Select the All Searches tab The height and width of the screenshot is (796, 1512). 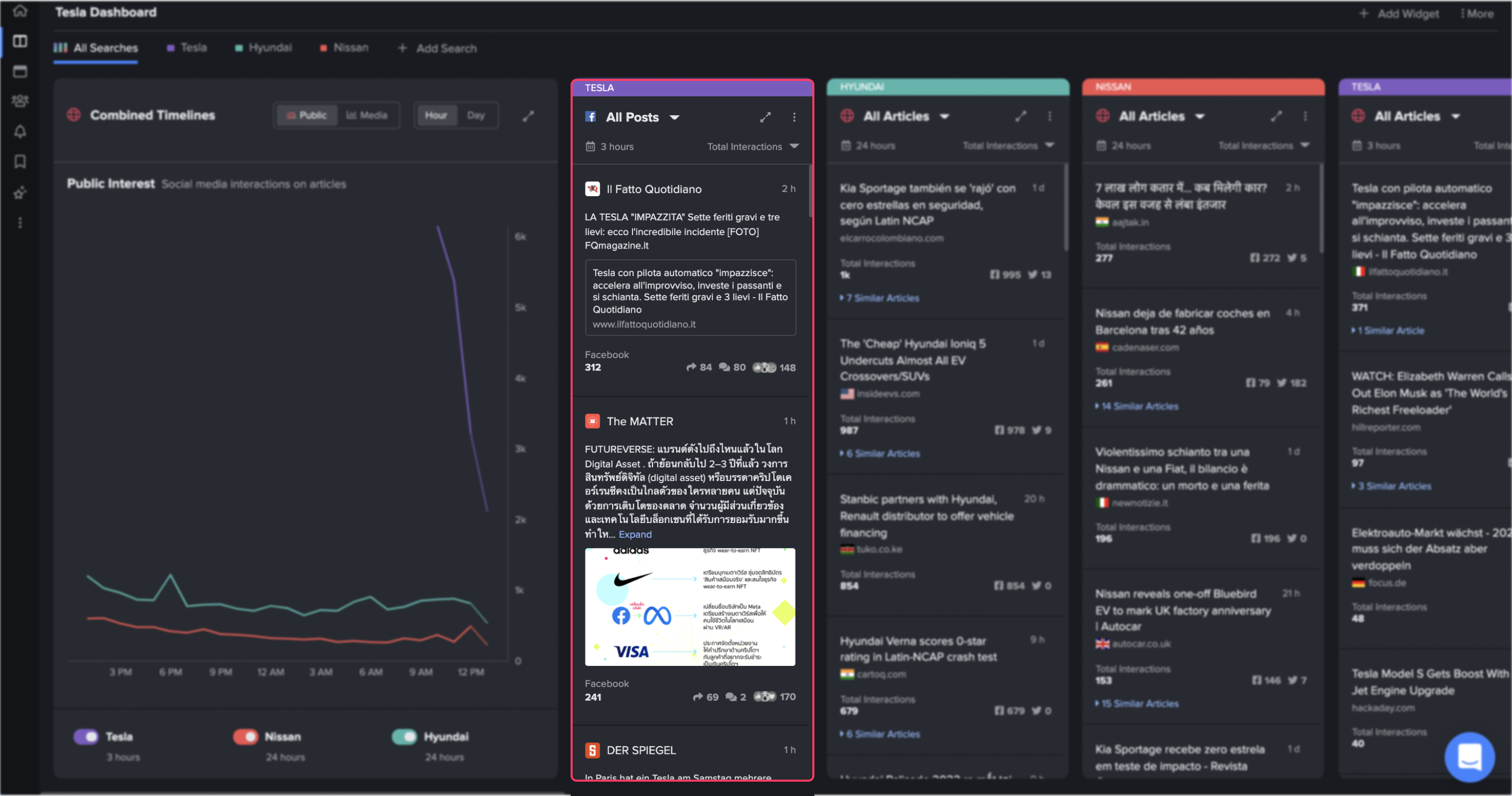[96, 48]
